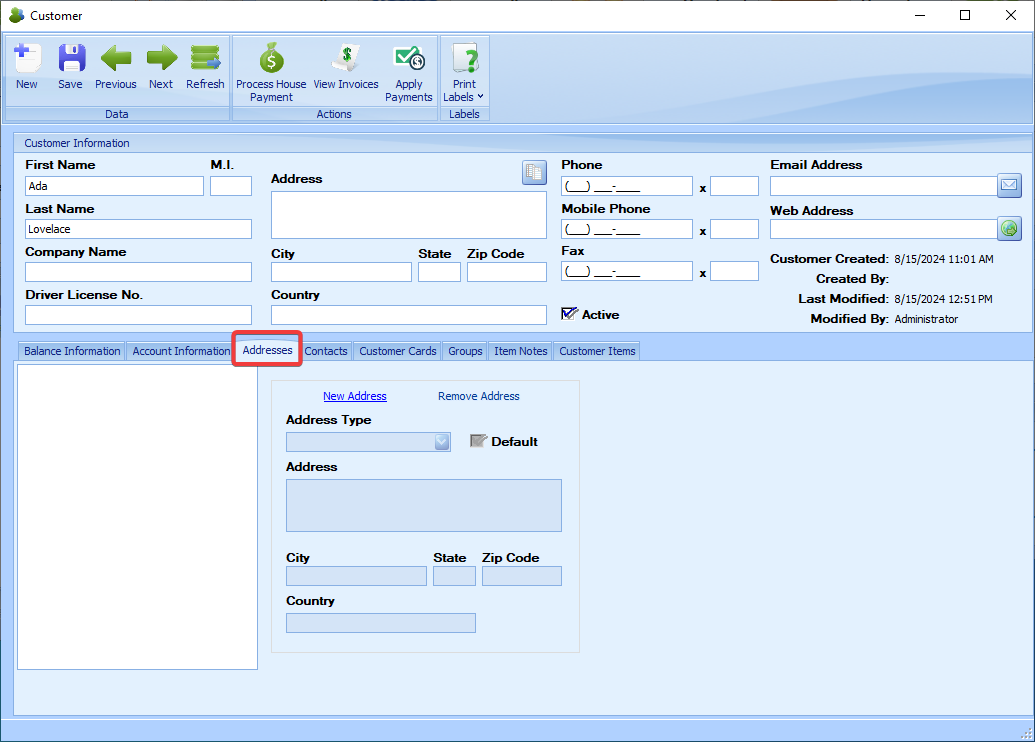Click the send email envelope icon

1009,185
